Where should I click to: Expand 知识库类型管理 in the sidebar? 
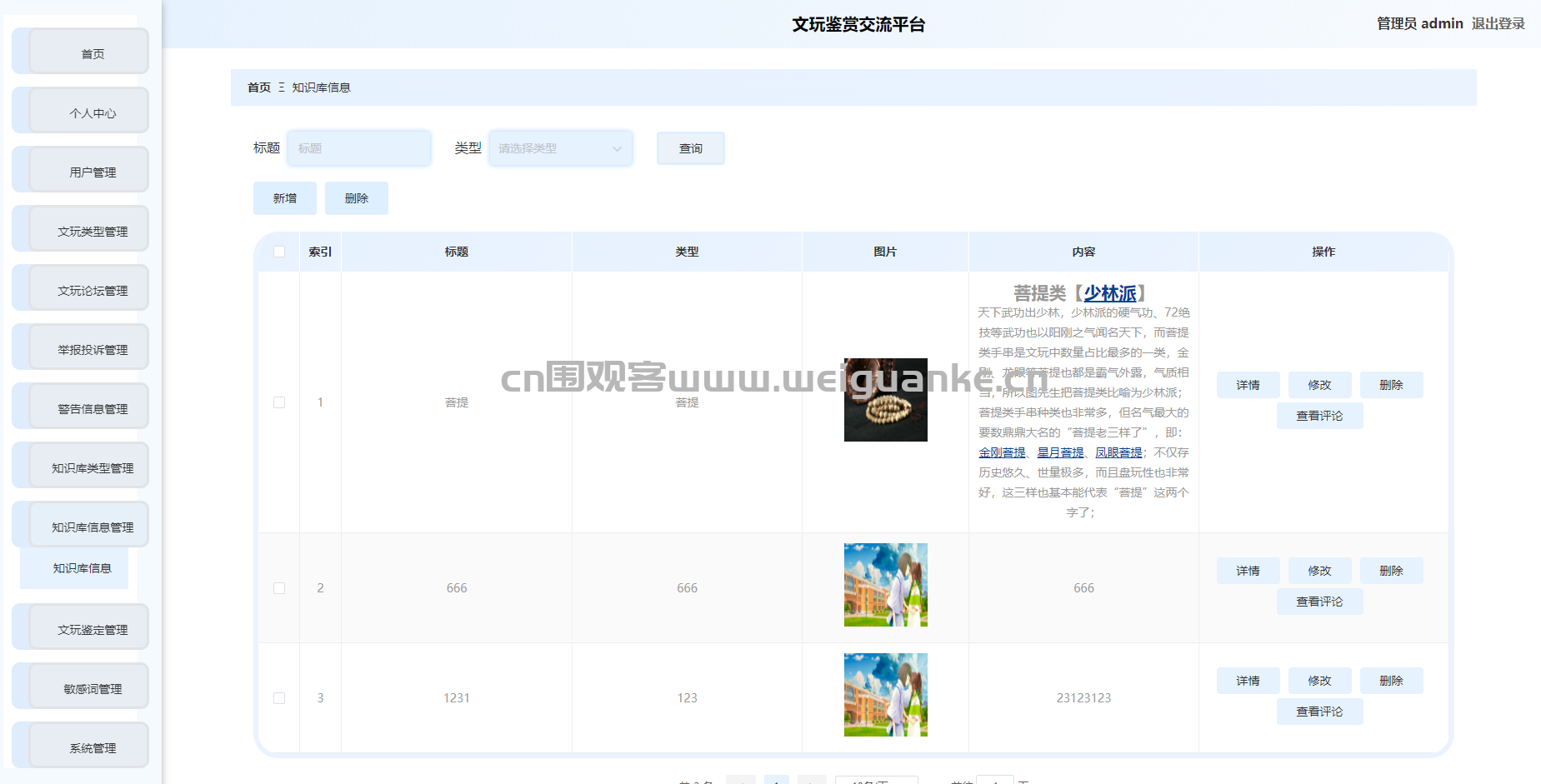(92, 467)
